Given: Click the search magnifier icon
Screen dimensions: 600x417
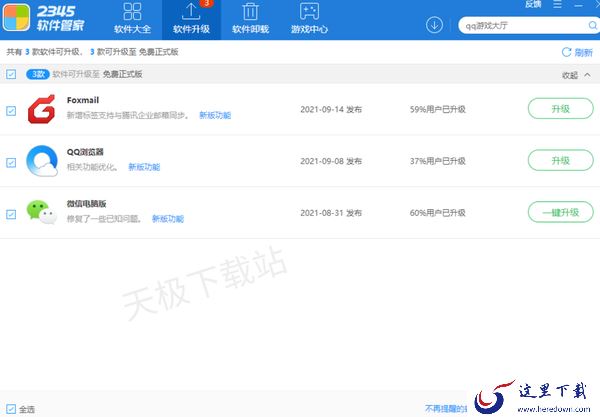Looking at the screenshot, I should click(x=593, y=26).
